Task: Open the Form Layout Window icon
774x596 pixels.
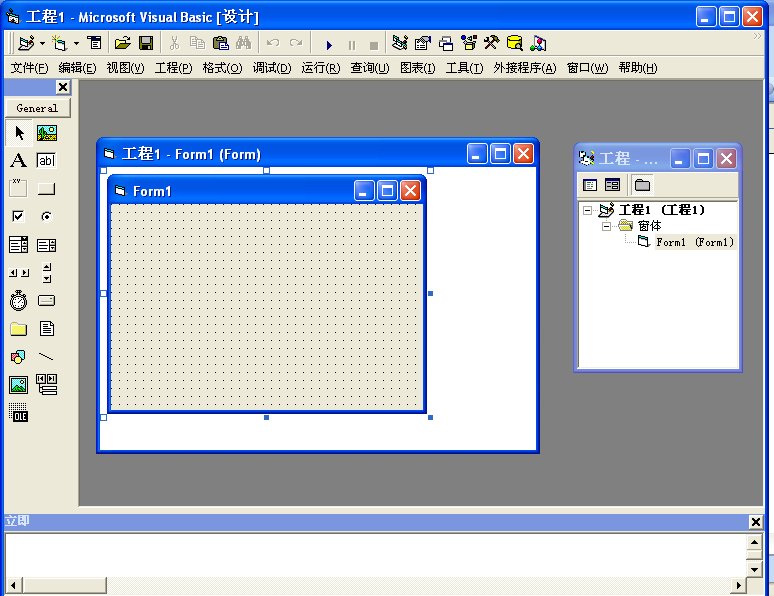Action: pyautogui.click(x=446, y=43)
